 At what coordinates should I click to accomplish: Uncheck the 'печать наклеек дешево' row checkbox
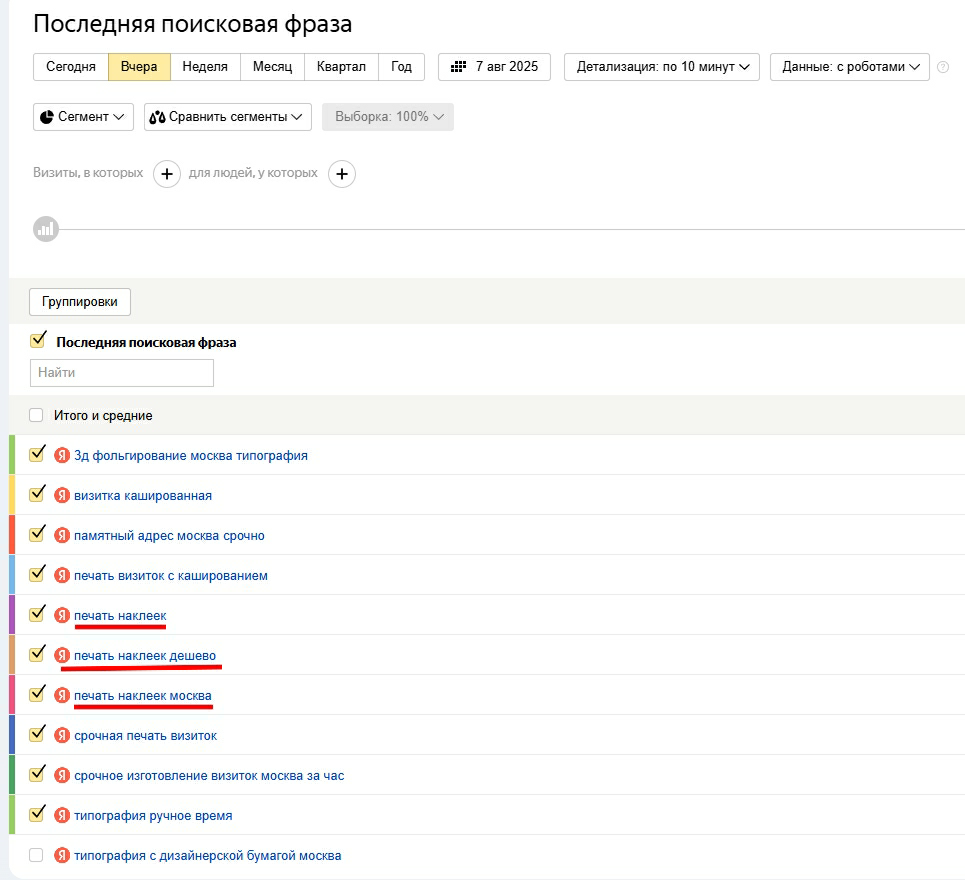coord(38,654)
